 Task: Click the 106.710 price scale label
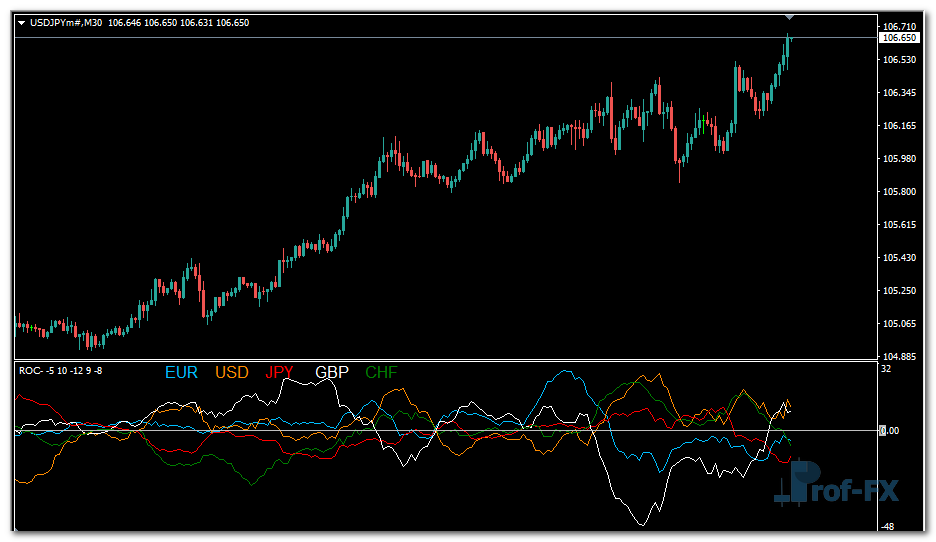900,26
